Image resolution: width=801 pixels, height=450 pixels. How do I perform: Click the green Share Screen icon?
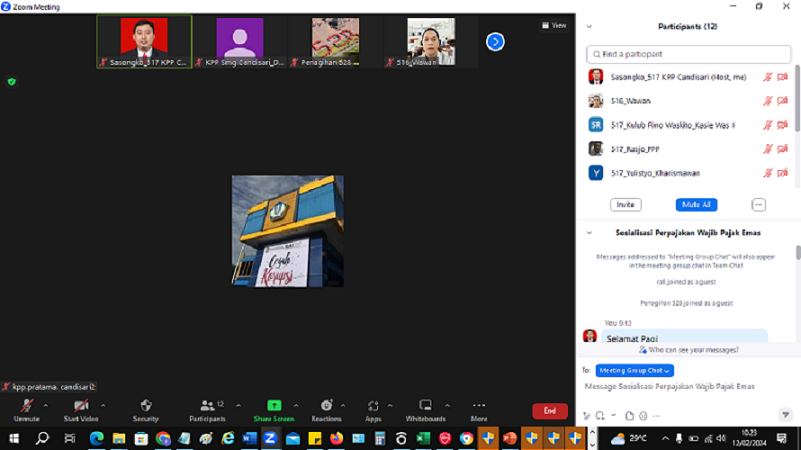[273, 406]
